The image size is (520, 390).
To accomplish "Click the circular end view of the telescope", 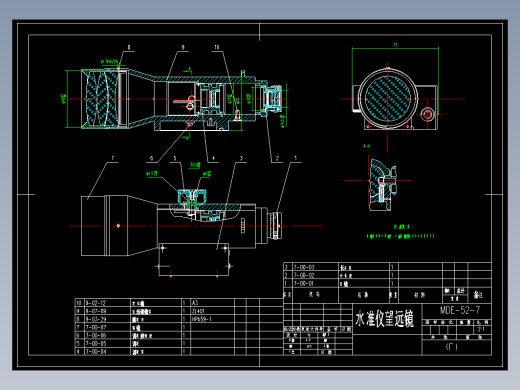I will [387, 99].
